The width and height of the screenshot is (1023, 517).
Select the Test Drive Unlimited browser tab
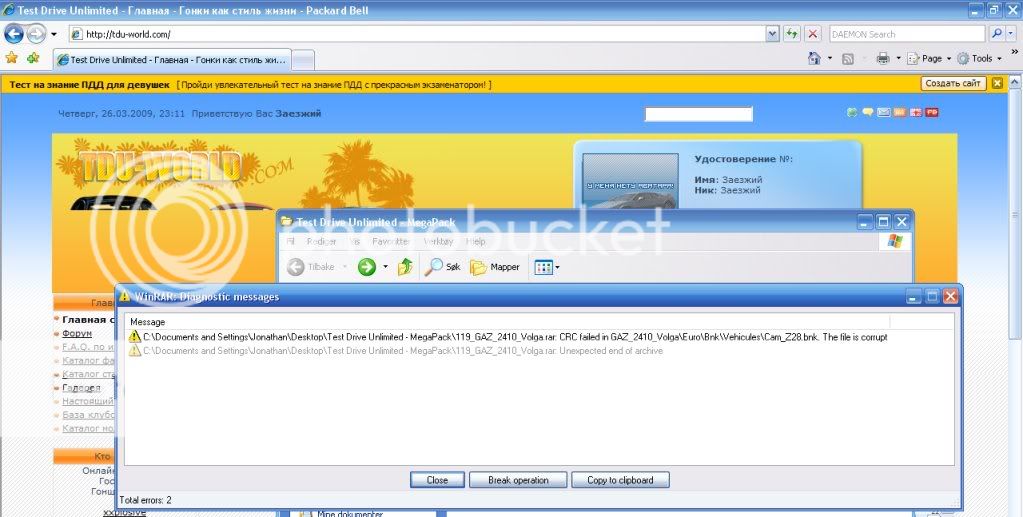point(170,59)
